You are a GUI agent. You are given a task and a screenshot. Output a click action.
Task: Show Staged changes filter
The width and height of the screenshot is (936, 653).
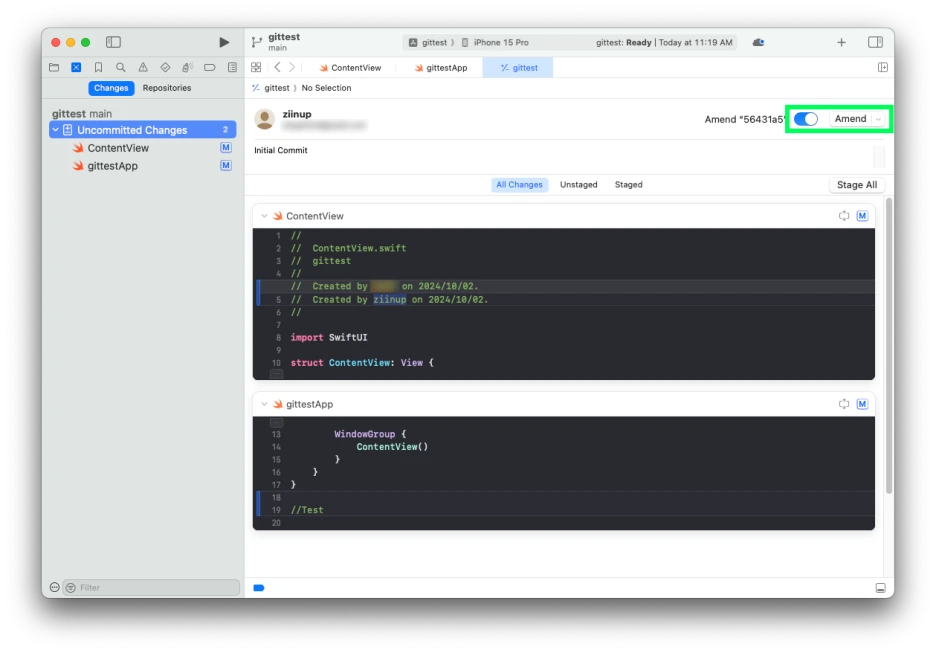coord(629,184)
